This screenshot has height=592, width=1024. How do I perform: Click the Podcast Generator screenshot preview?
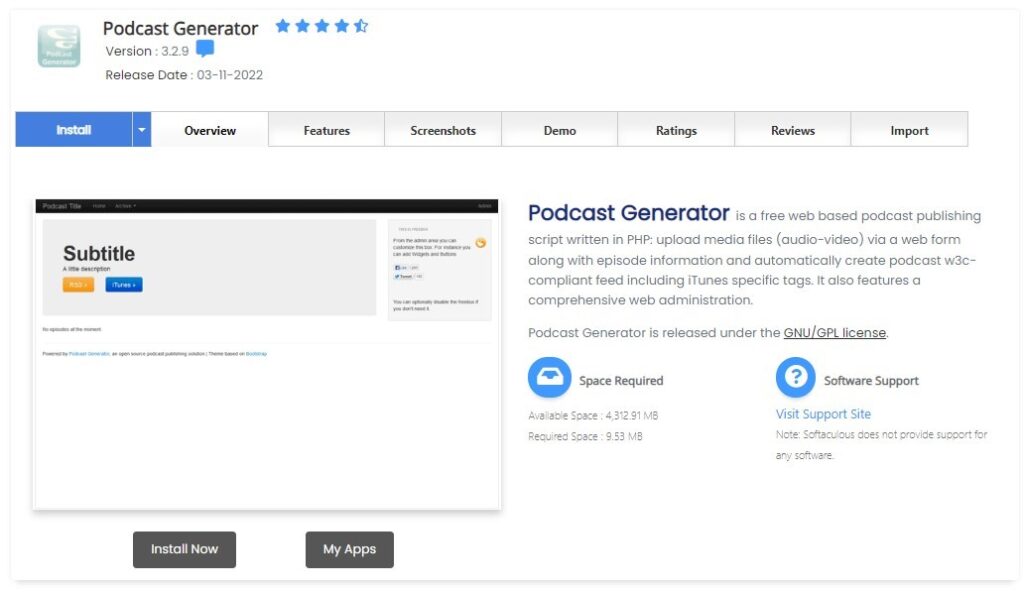click(266, 354)
